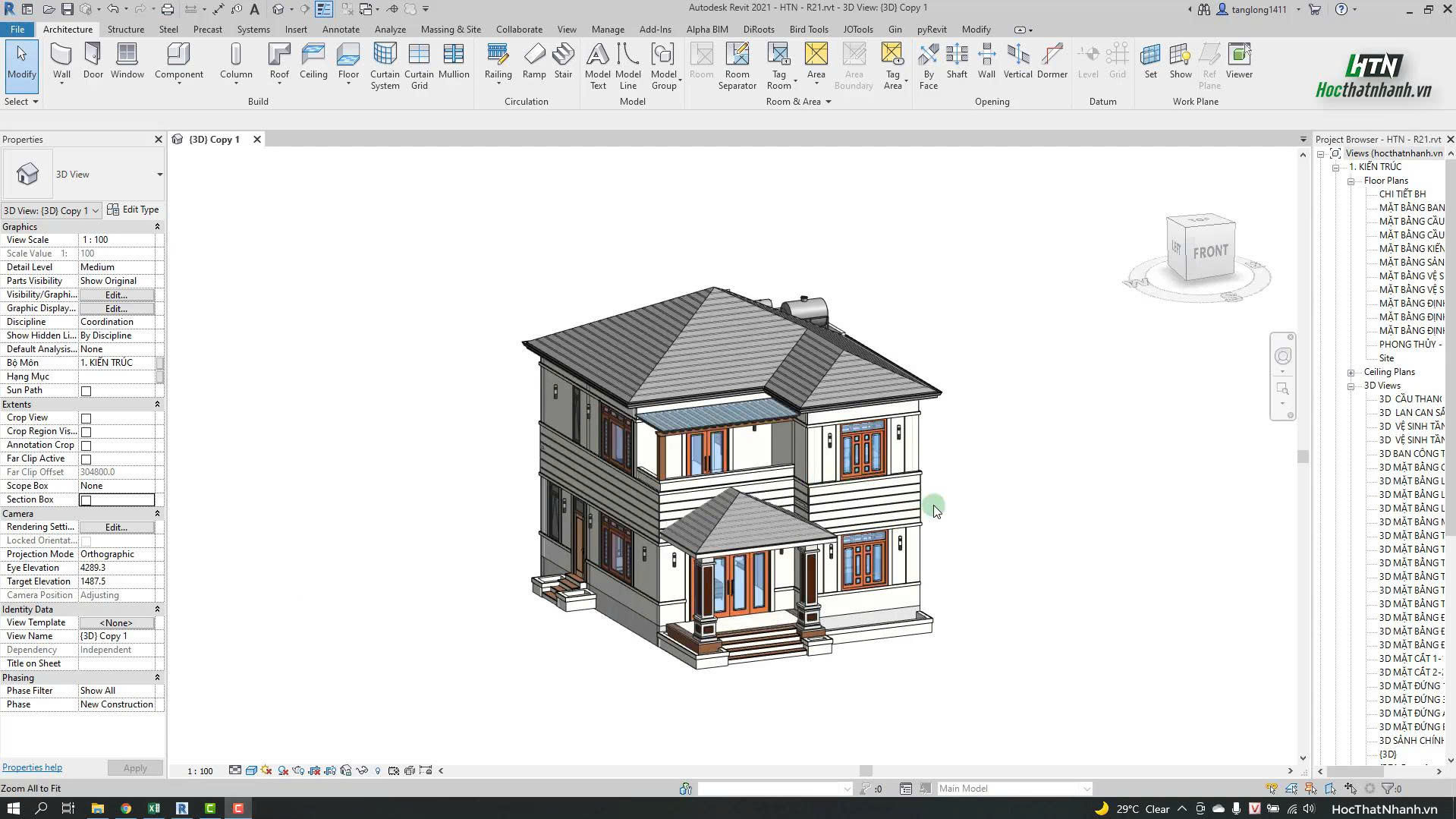Viewport: 1456px width, 819px height.
Task: Activate the Curtain Grid tool
Action: tap(419, 66)
